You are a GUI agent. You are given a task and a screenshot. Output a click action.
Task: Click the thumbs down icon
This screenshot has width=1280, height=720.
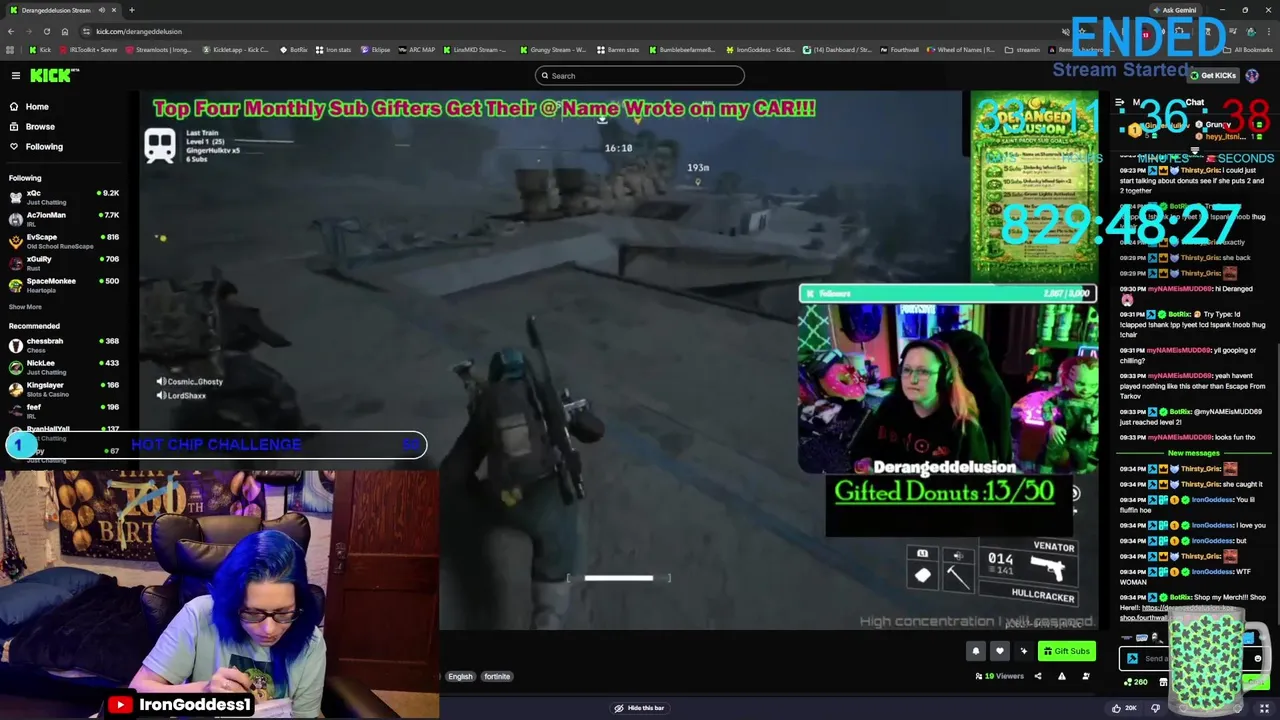pos(1155,708)
